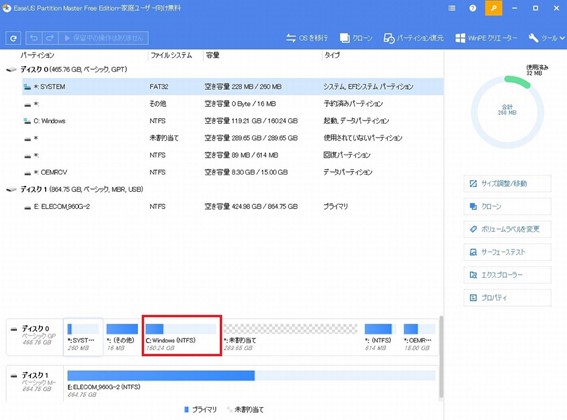567x420 pixels.
Task: Select the C: Windows partition row
Action: [233, 121]
